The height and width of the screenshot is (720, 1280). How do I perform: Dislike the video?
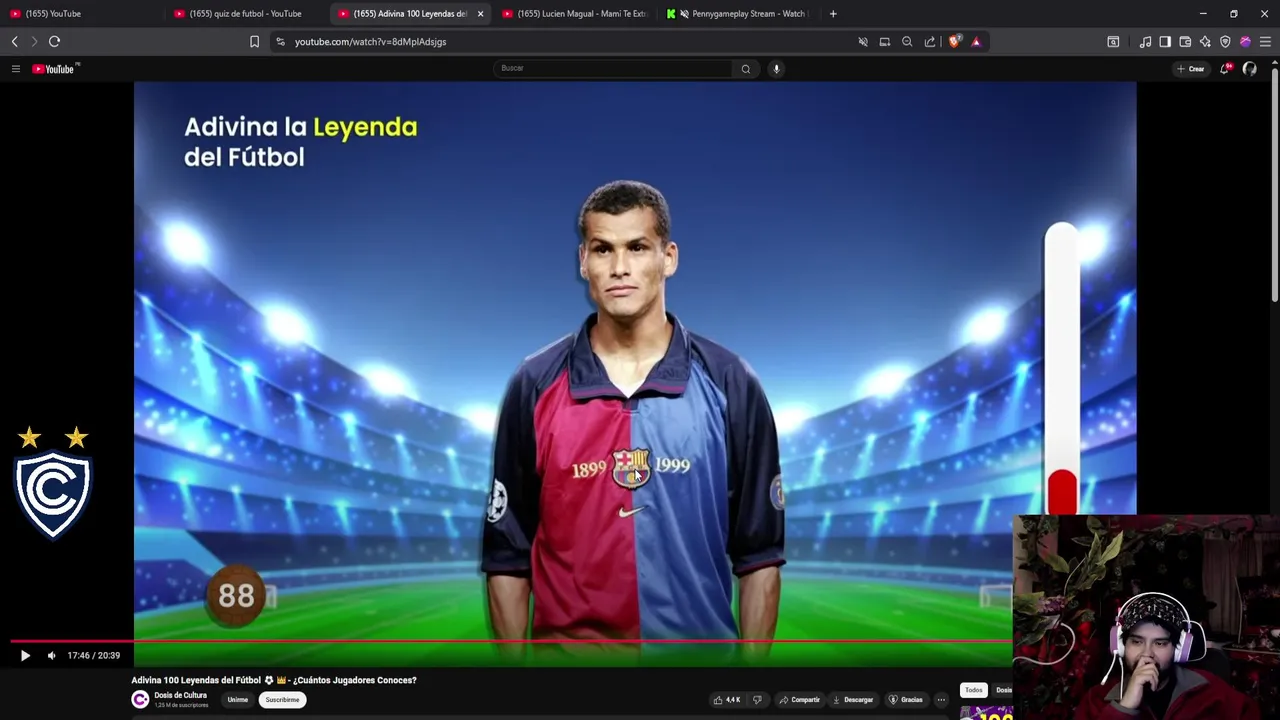(757, 700)
